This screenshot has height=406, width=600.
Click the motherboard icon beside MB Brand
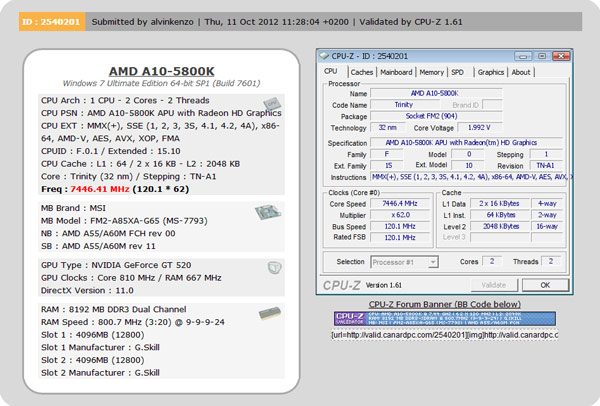coord(268,212)
